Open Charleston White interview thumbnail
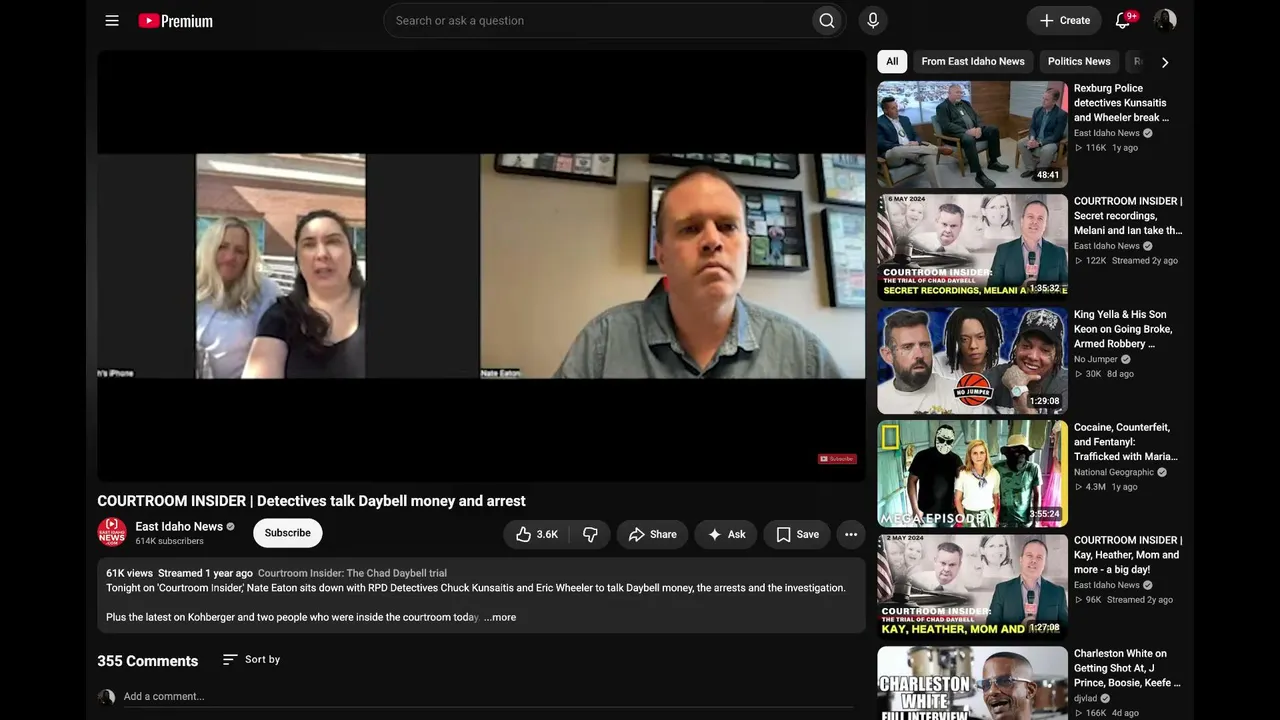This screenshot has height=720, width=1280. 972,683
